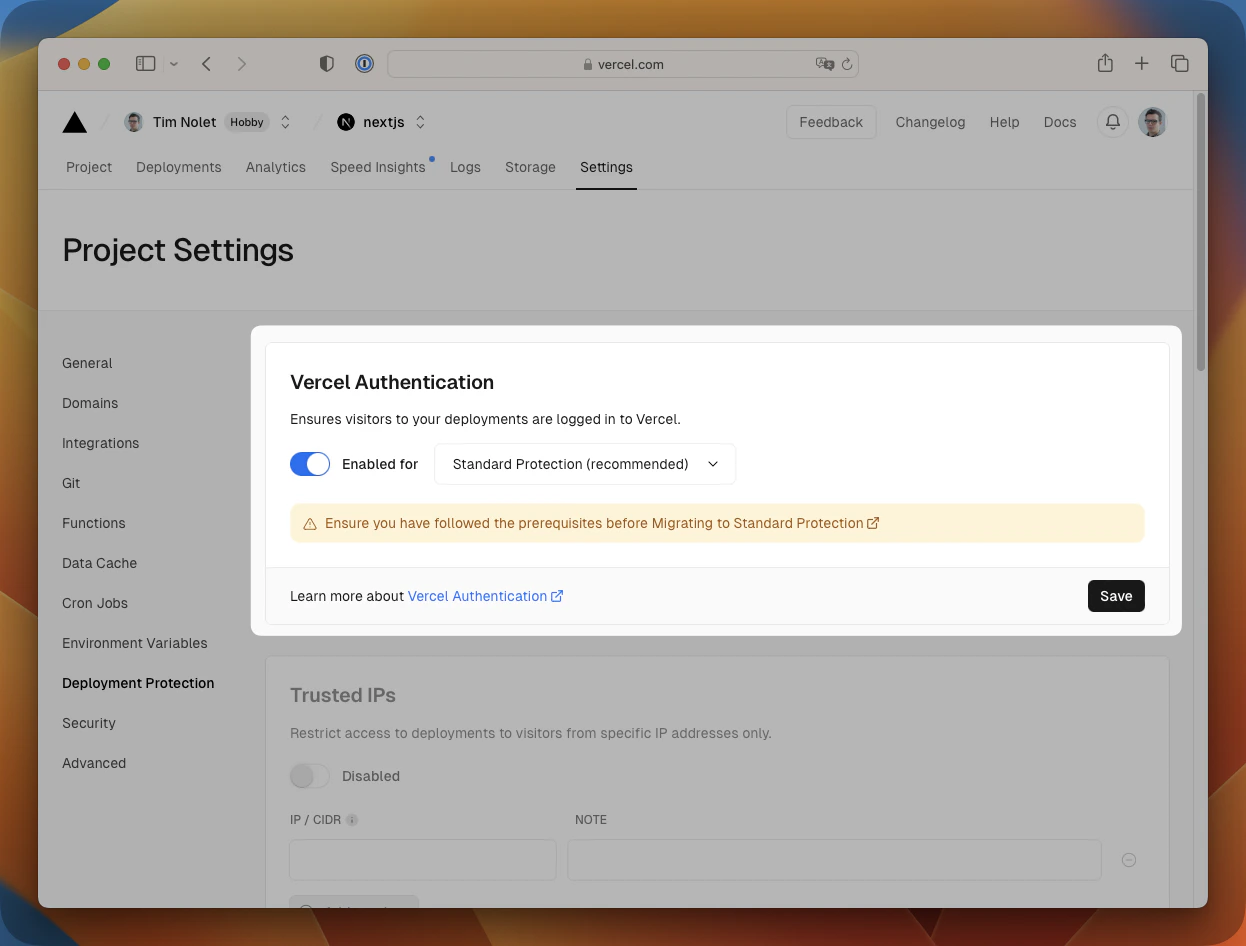Switch to the Deployments tab

(x=178, y=167)
